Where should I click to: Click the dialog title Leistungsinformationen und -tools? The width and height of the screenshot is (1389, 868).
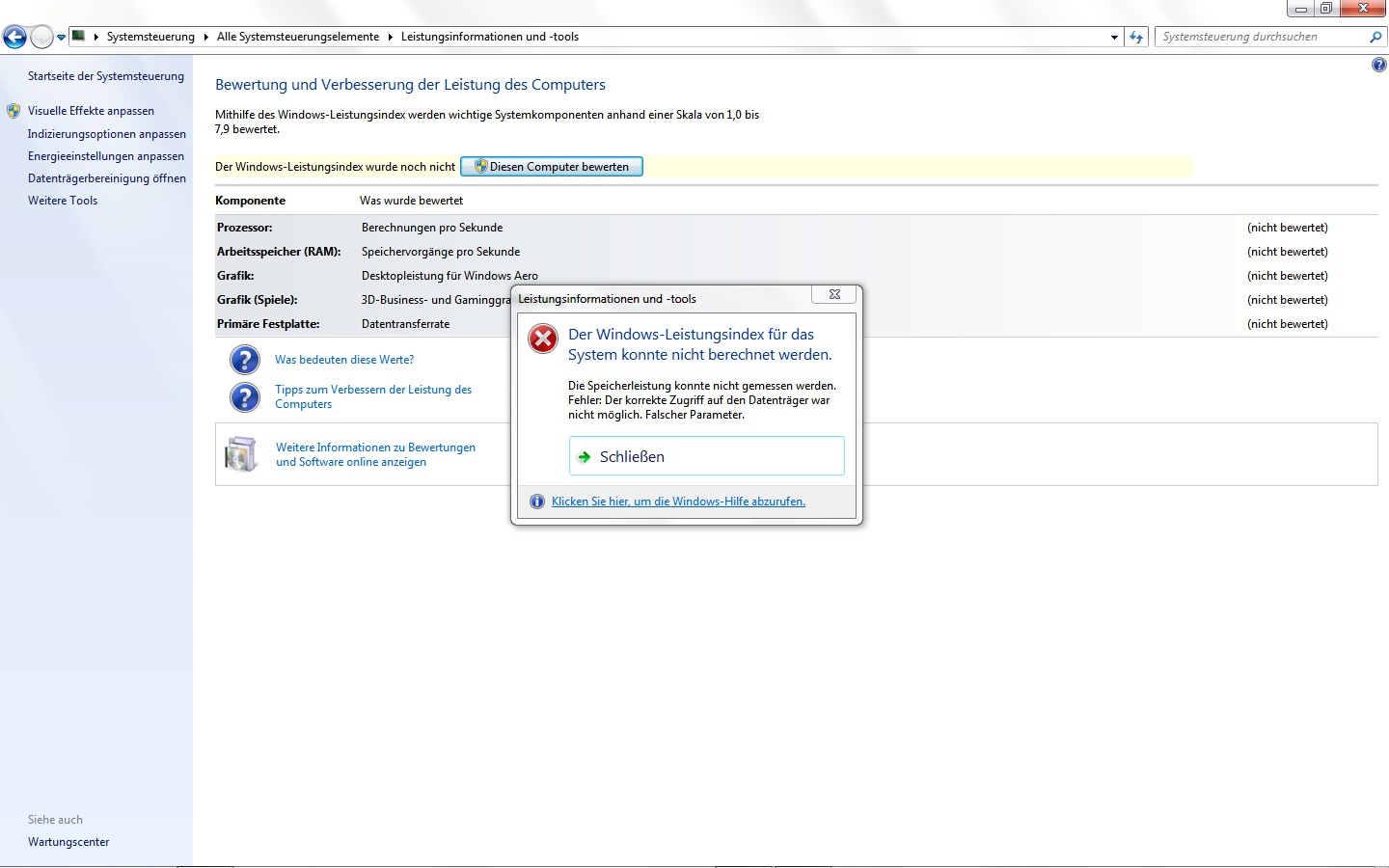coord(607,299)
